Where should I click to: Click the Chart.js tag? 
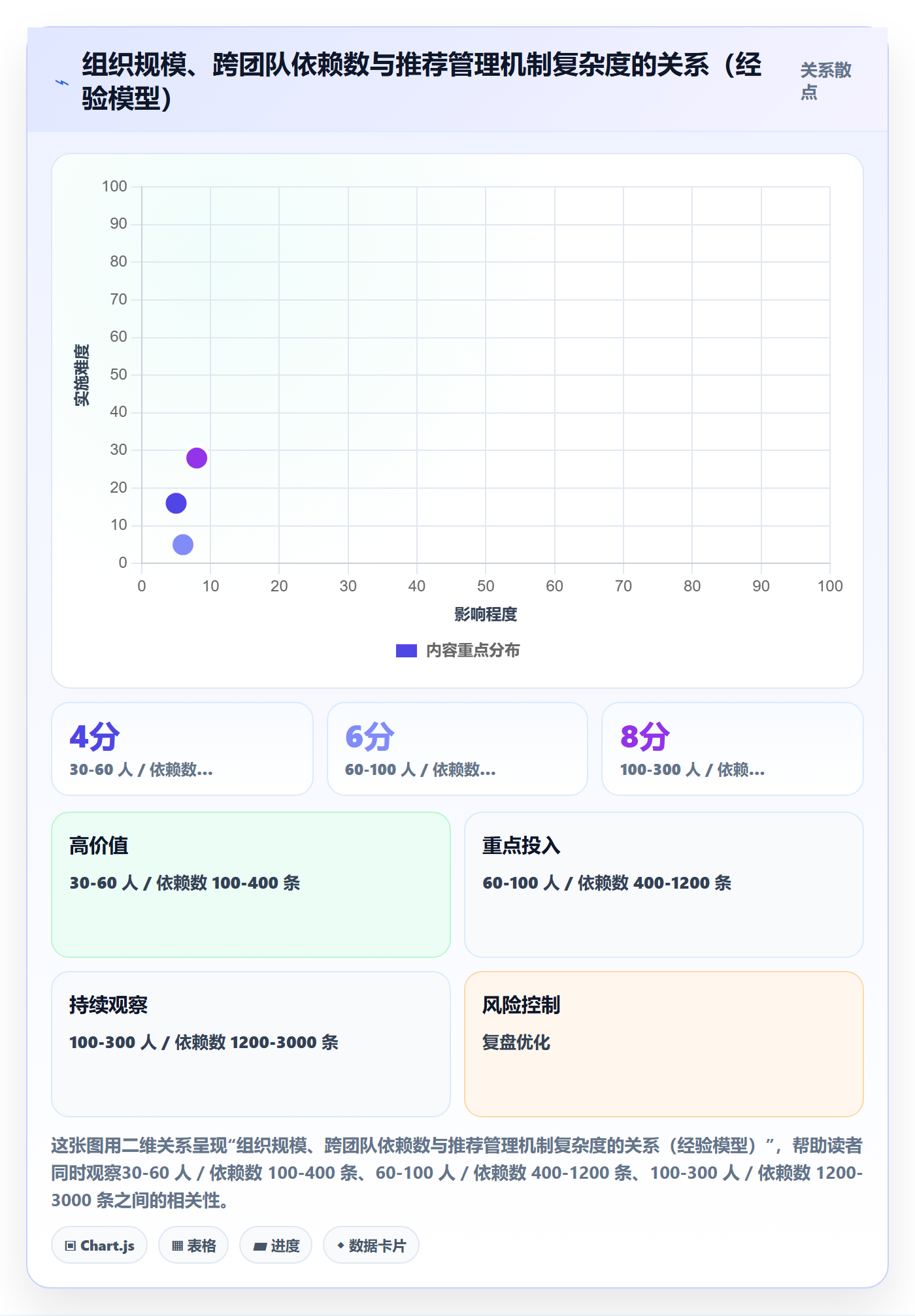[99, 1245]
